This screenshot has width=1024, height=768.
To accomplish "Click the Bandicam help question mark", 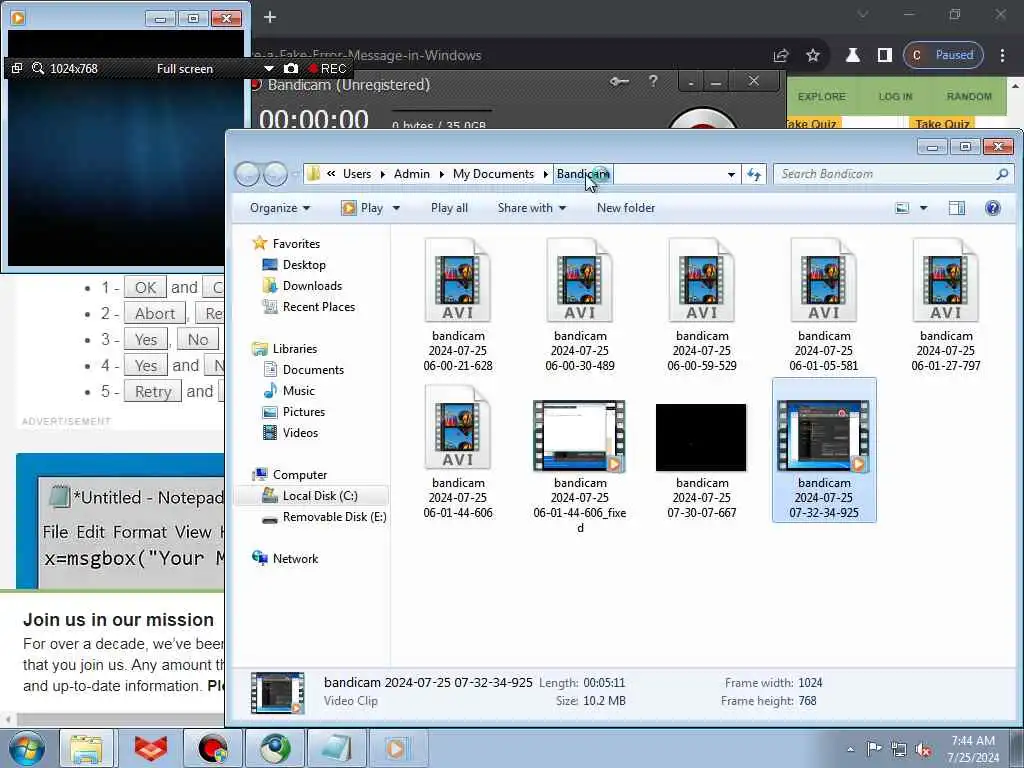I will pos(652,82).
